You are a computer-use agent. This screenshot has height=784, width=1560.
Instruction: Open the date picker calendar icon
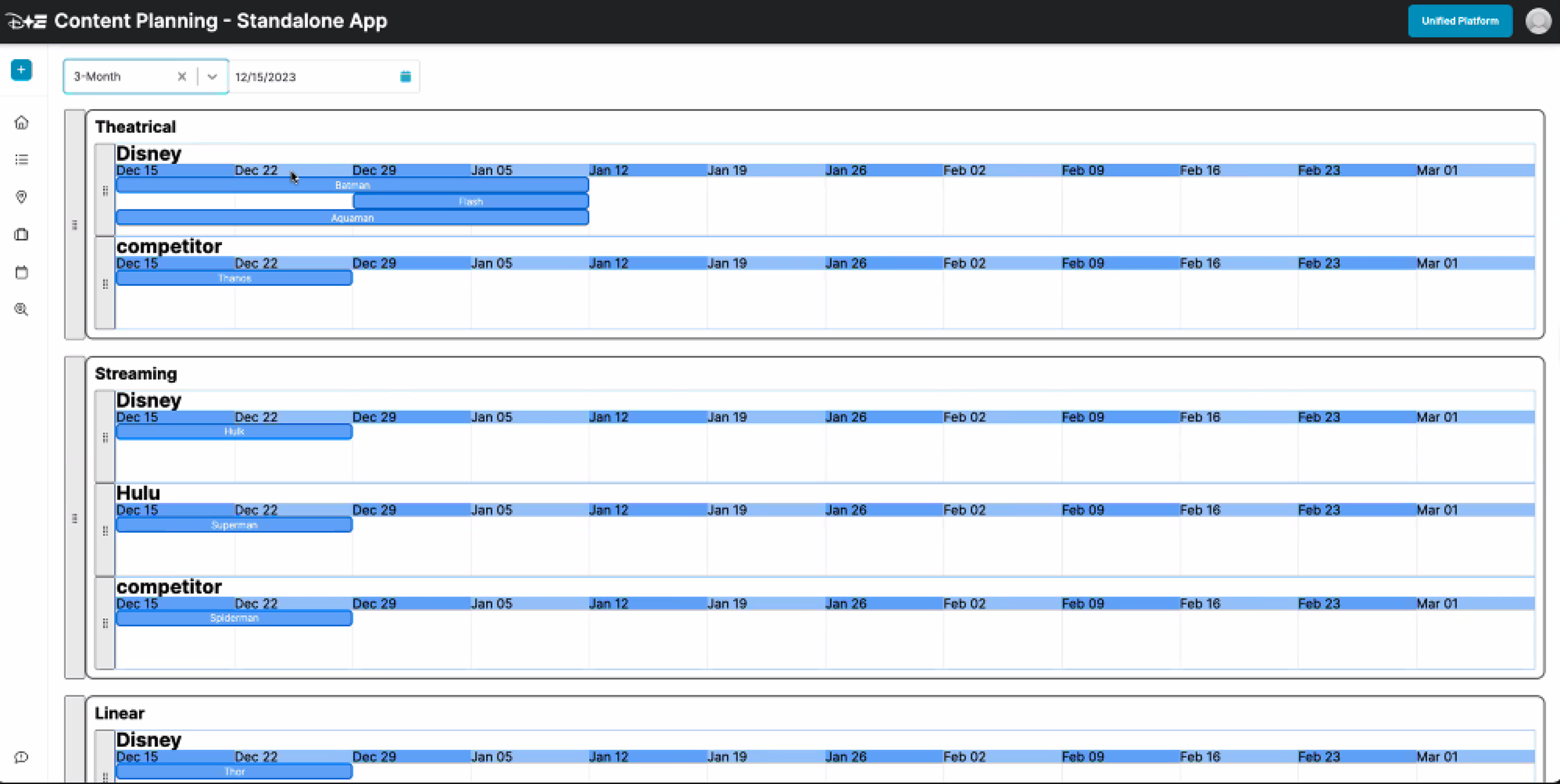click(405, 77)
